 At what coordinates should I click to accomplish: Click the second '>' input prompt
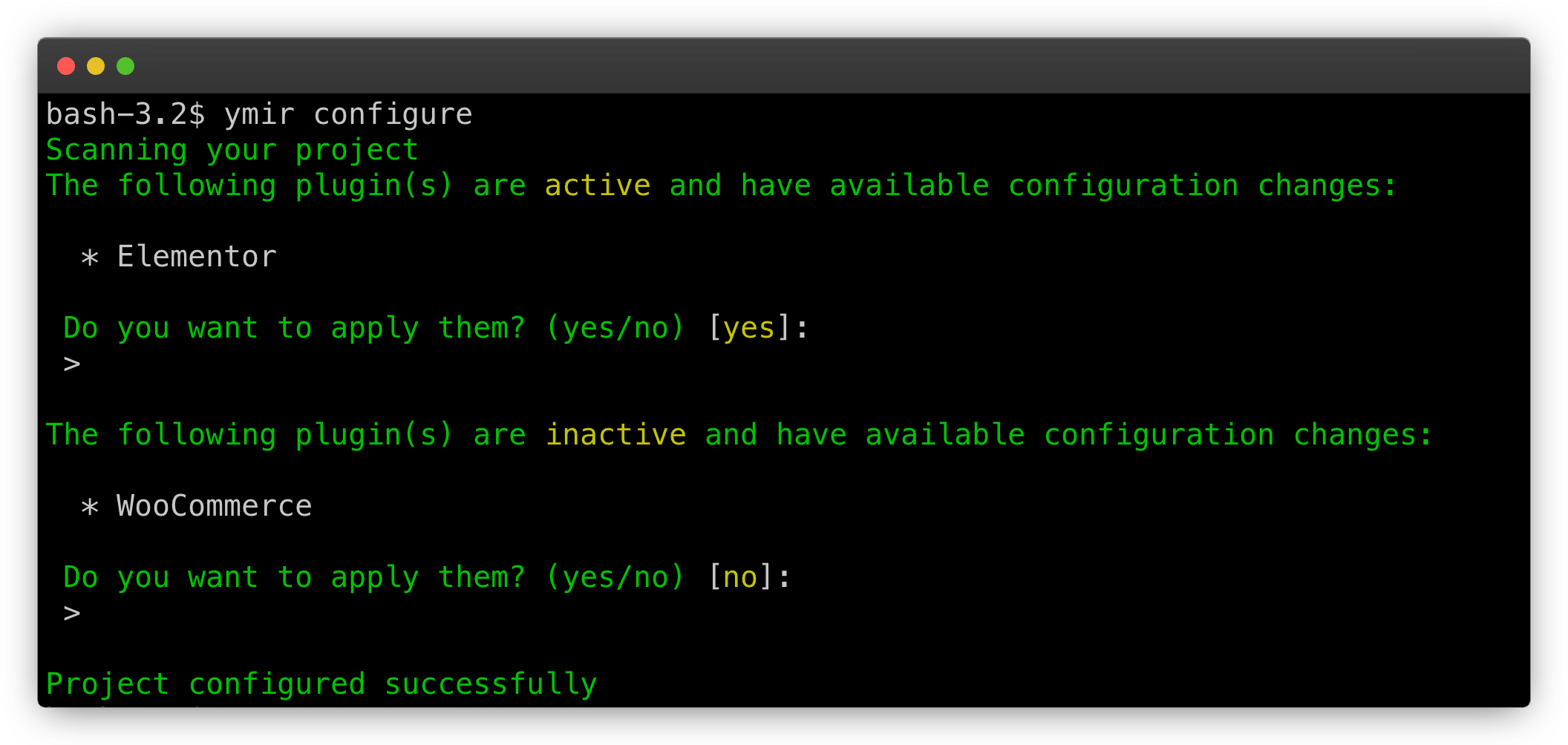[x=72, y=614]
